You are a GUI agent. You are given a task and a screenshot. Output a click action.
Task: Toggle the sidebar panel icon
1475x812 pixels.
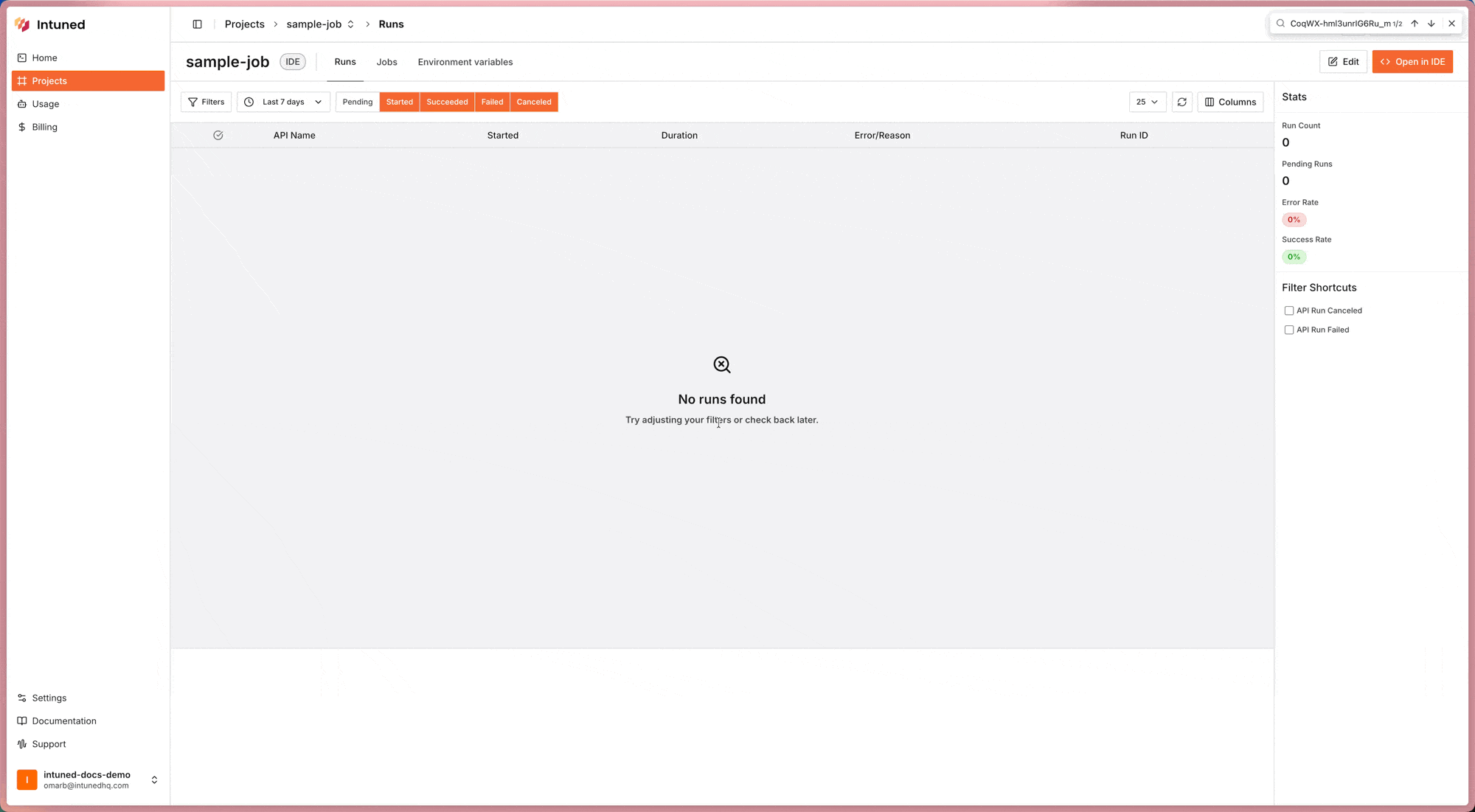click(197, 24)
